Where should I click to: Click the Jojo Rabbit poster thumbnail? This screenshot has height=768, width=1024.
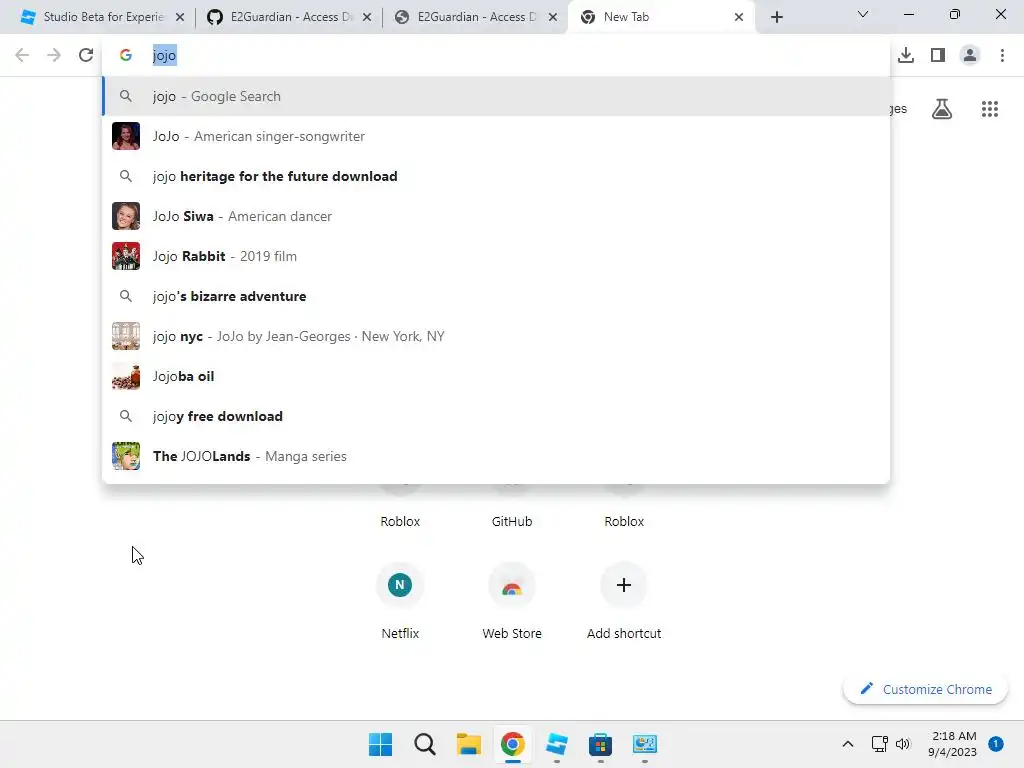(x=126, y=256)
